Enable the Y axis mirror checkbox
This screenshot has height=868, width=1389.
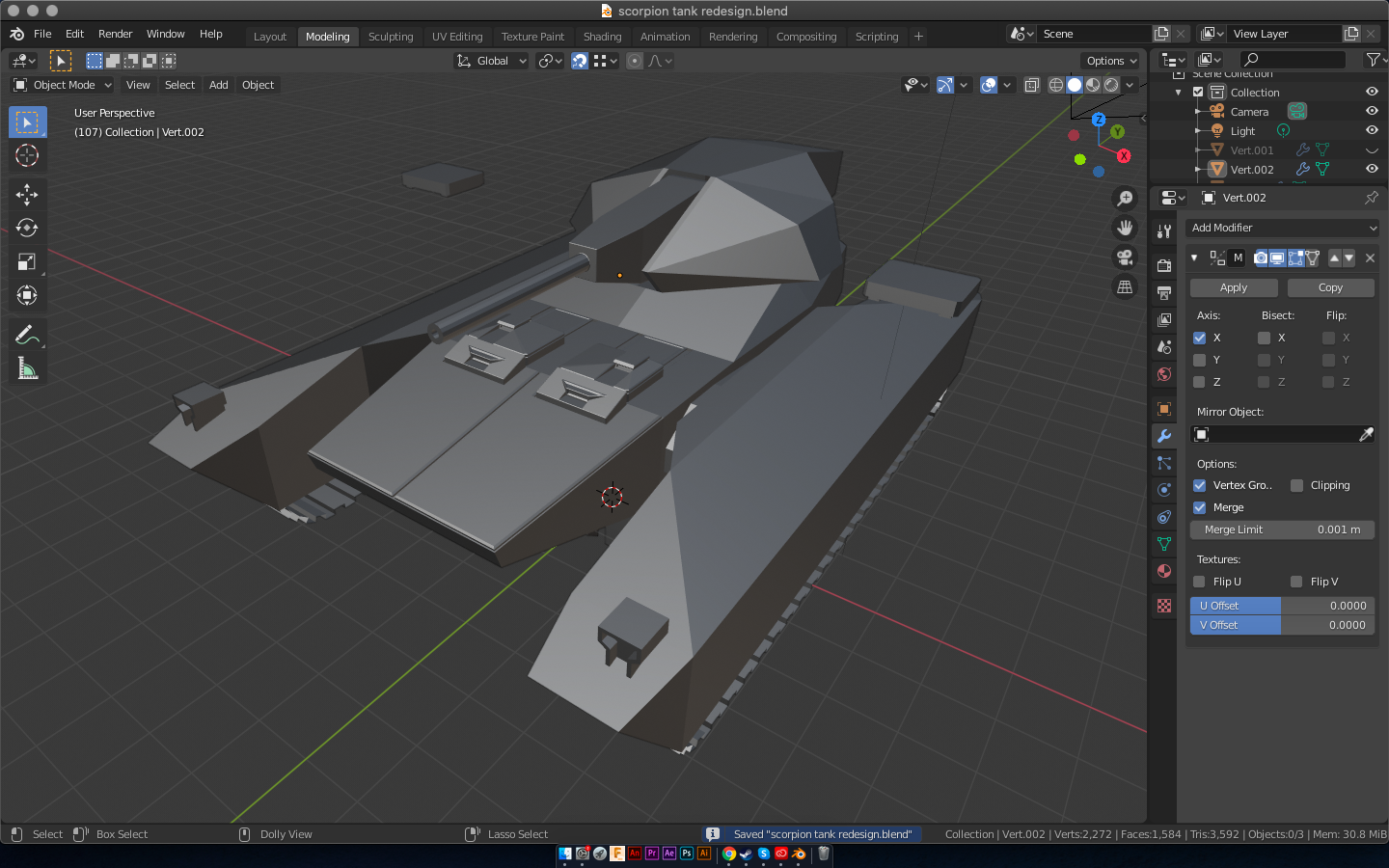1200,360
